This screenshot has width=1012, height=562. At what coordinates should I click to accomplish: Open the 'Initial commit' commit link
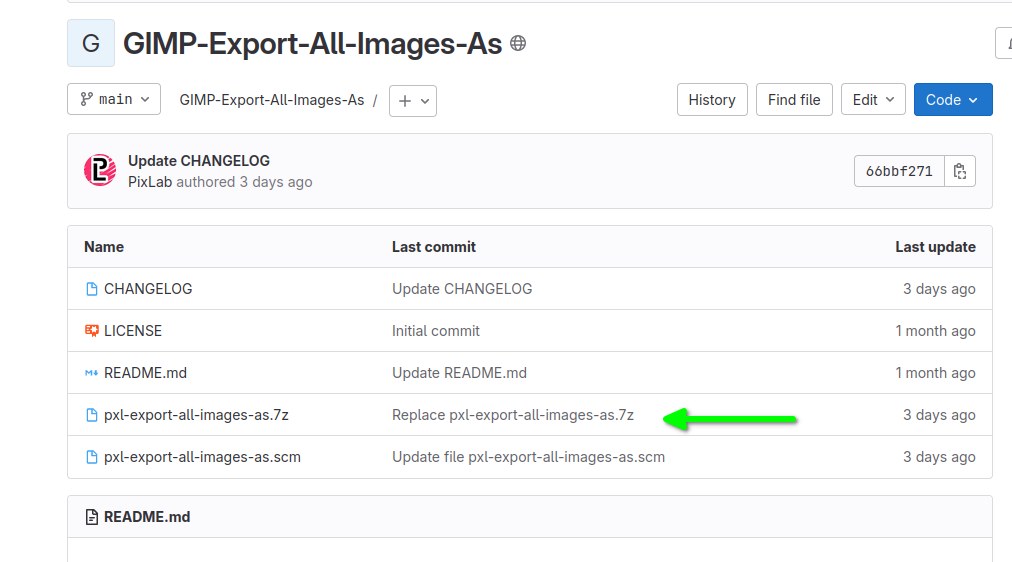436,331
